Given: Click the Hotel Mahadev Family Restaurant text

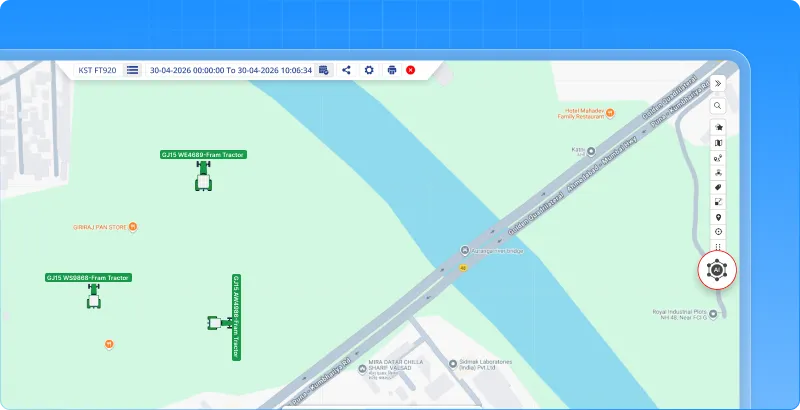Looking at the screenshot, I should tap(581, 113).
